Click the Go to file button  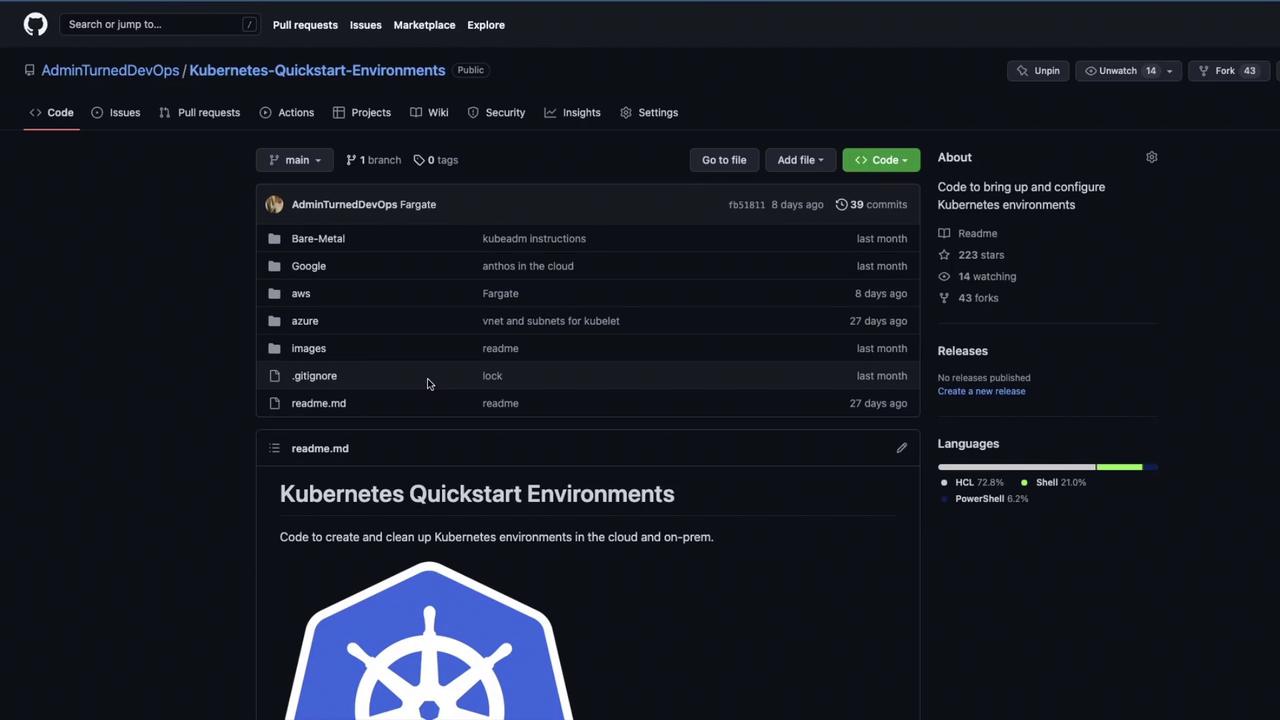pos(724,160)
